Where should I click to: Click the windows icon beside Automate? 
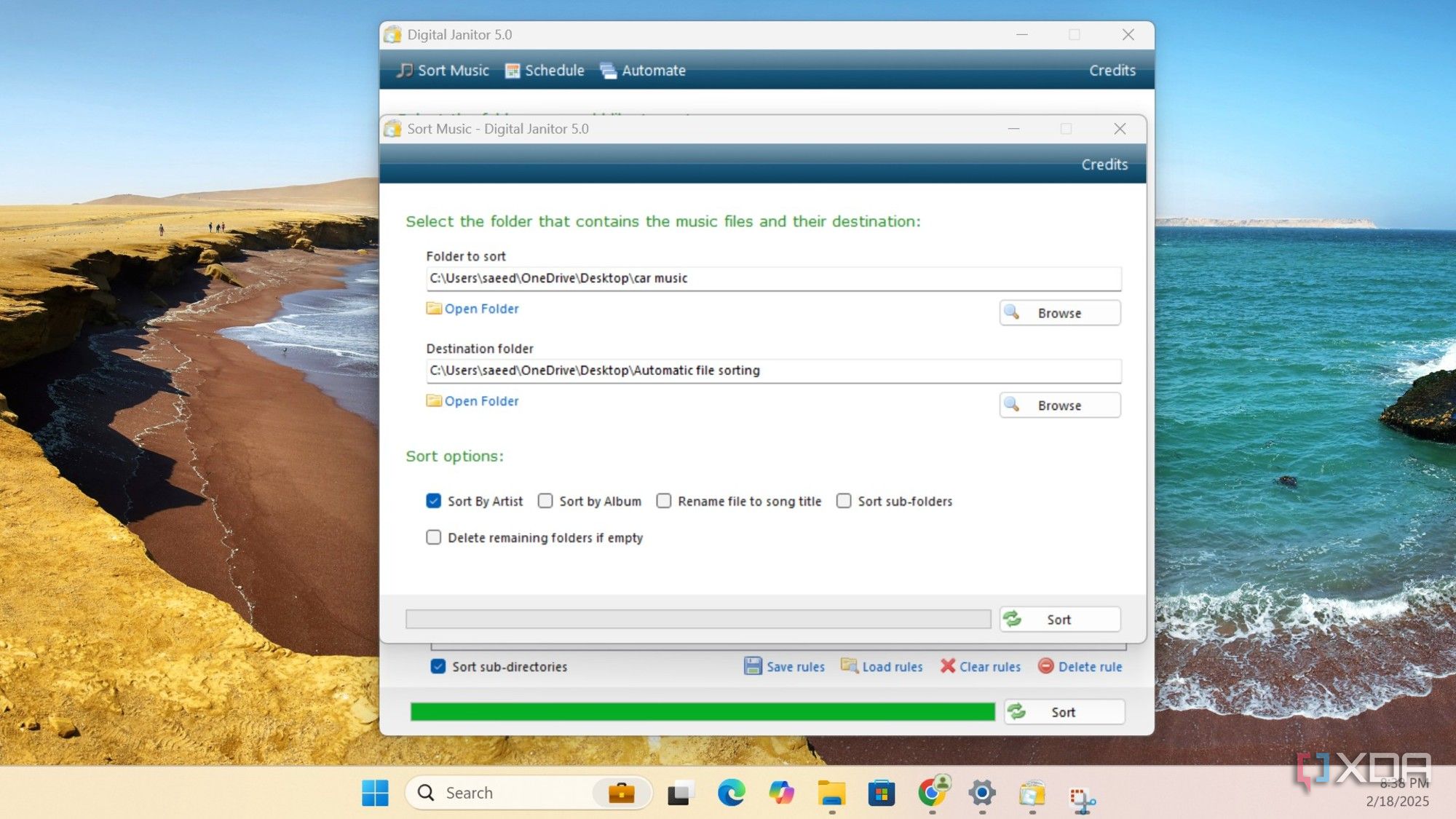tap(608, 71)
